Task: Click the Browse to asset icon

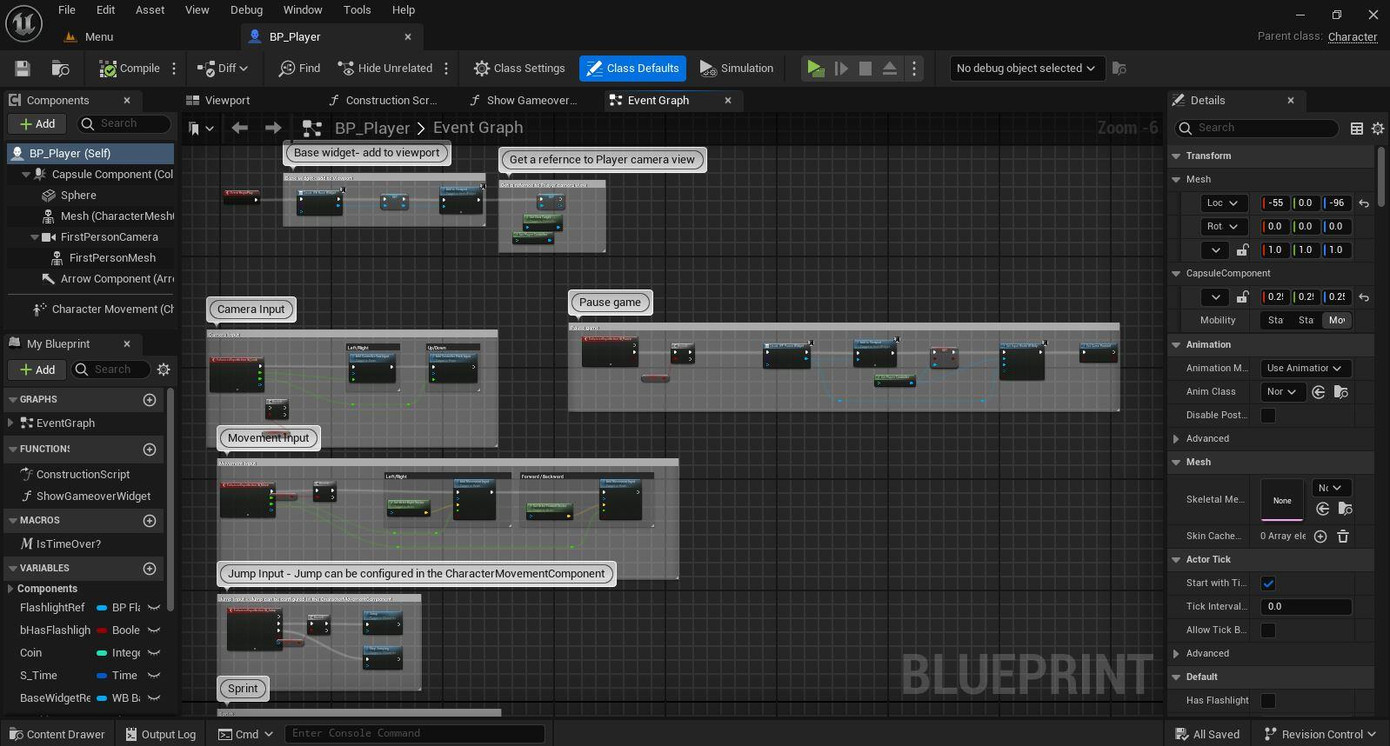Action: (60, 68)
